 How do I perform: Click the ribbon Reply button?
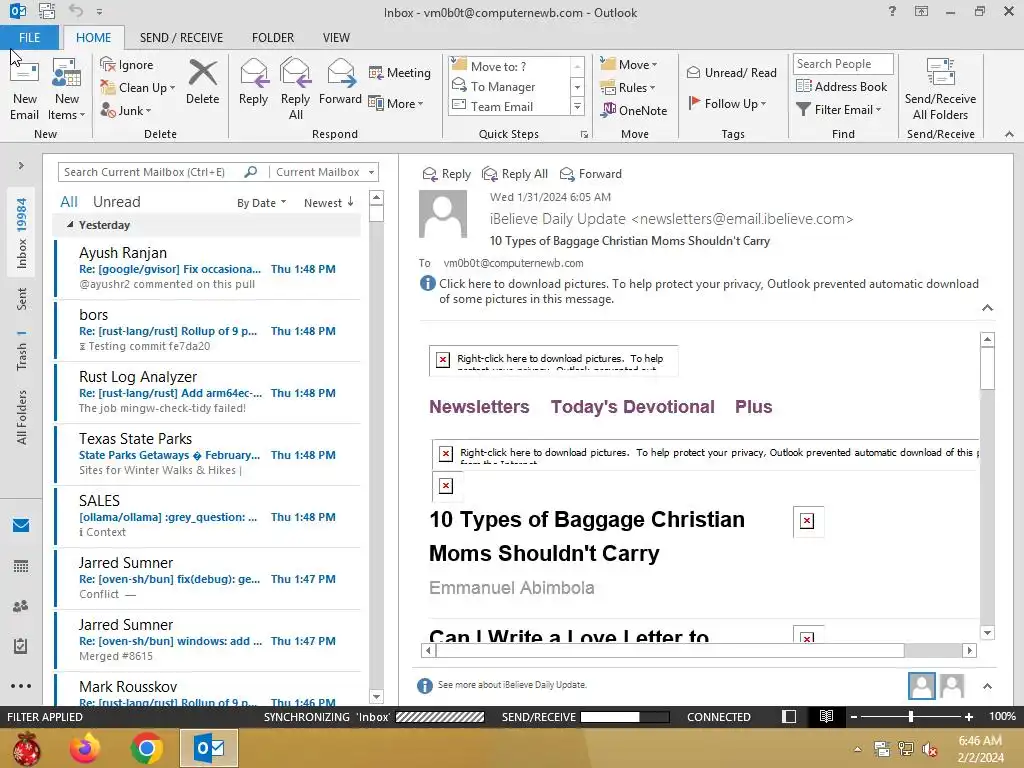click(x=253, y=82)
